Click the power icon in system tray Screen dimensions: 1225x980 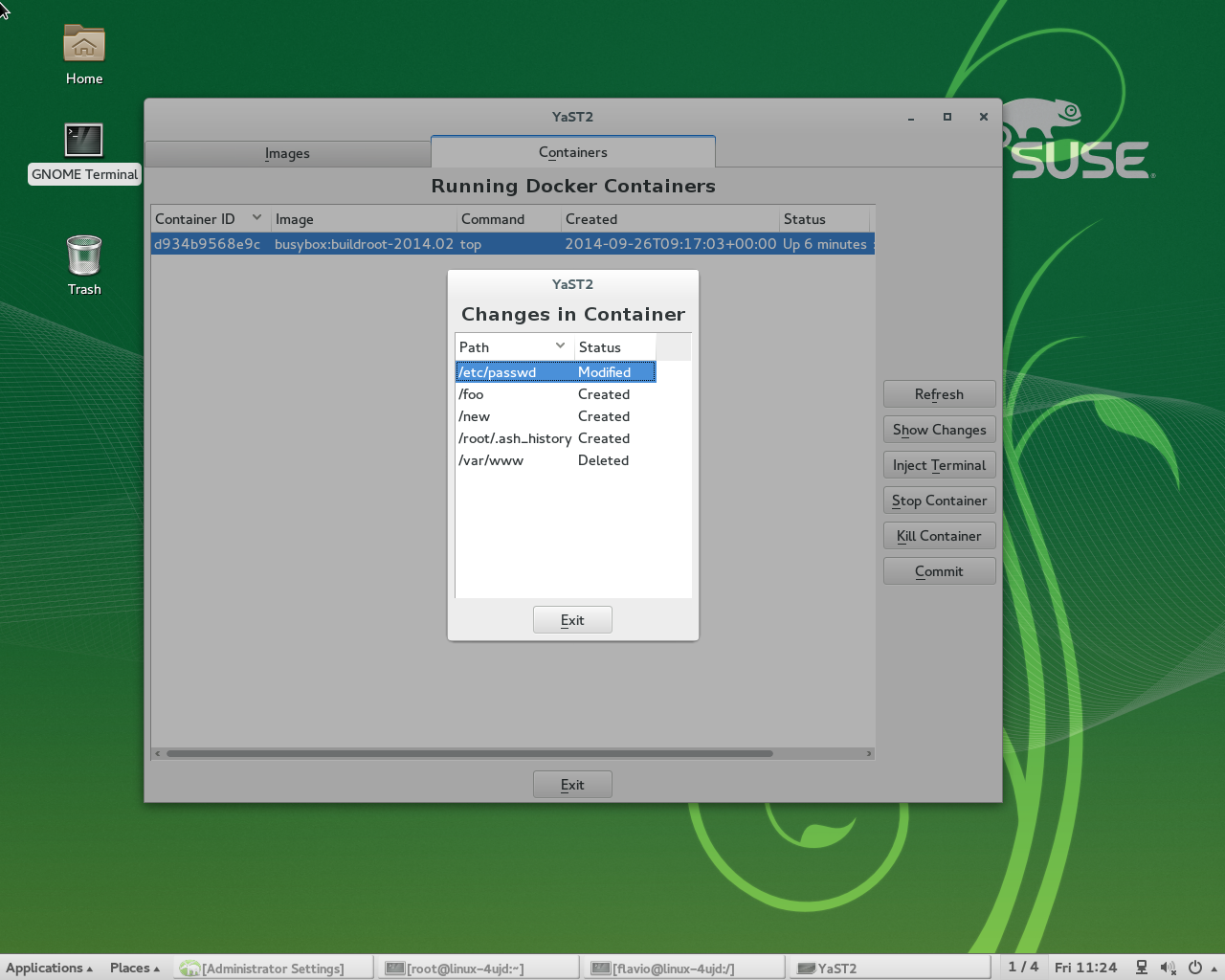coord(1194,968)
